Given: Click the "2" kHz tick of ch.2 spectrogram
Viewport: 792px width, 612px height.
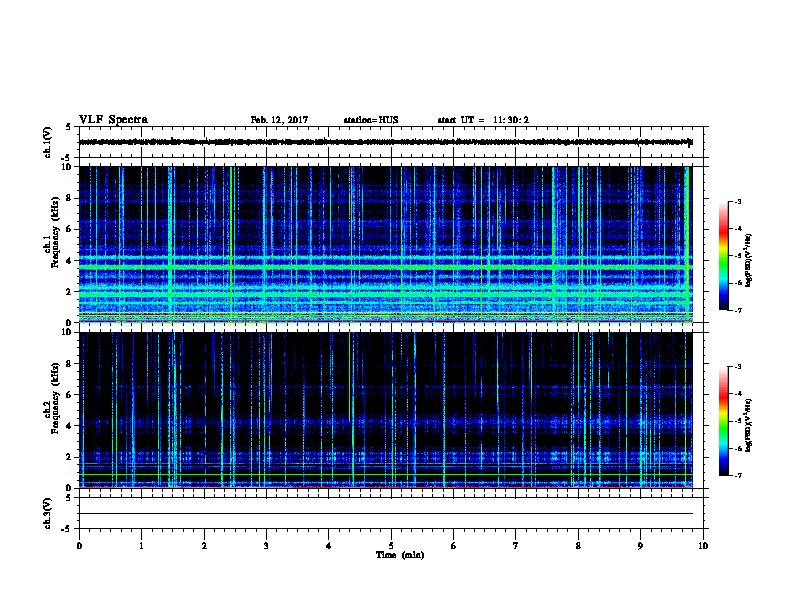Looking at the screenshot, I should [x=69, y=457].
